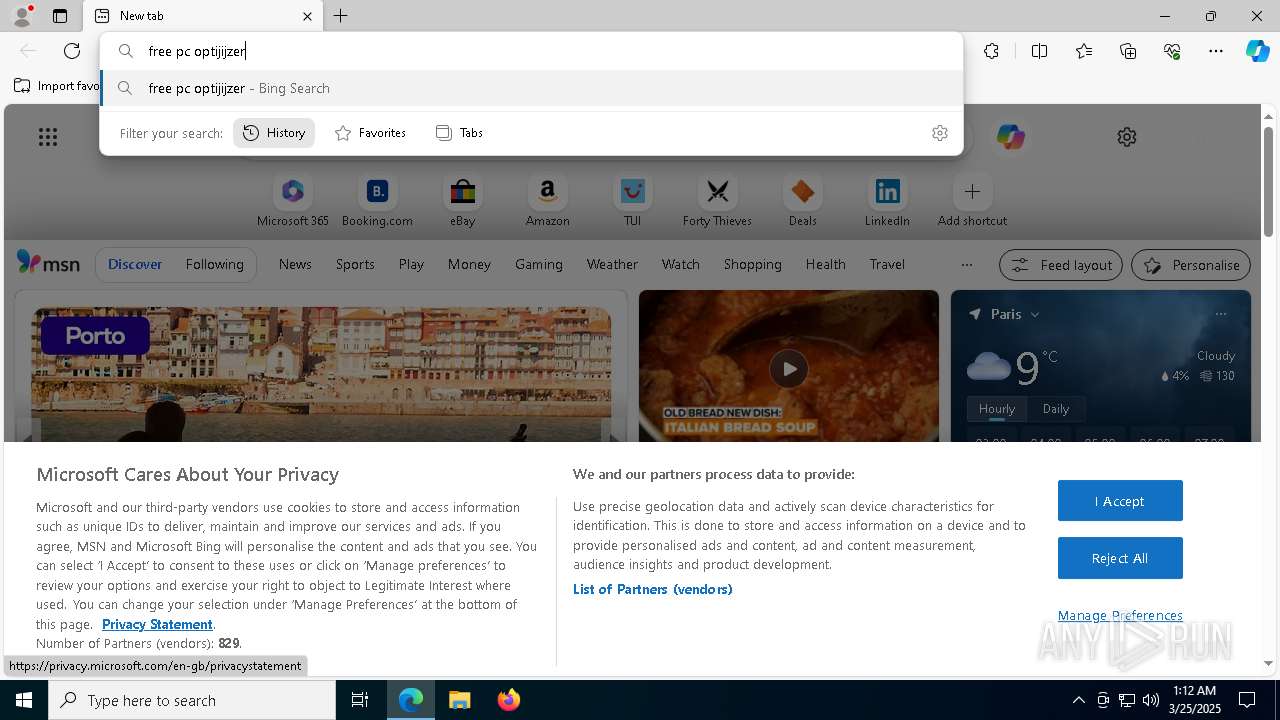Open Forty Thieves shortcut tile
Viewport: 1280px width, 720px height.
717,201
